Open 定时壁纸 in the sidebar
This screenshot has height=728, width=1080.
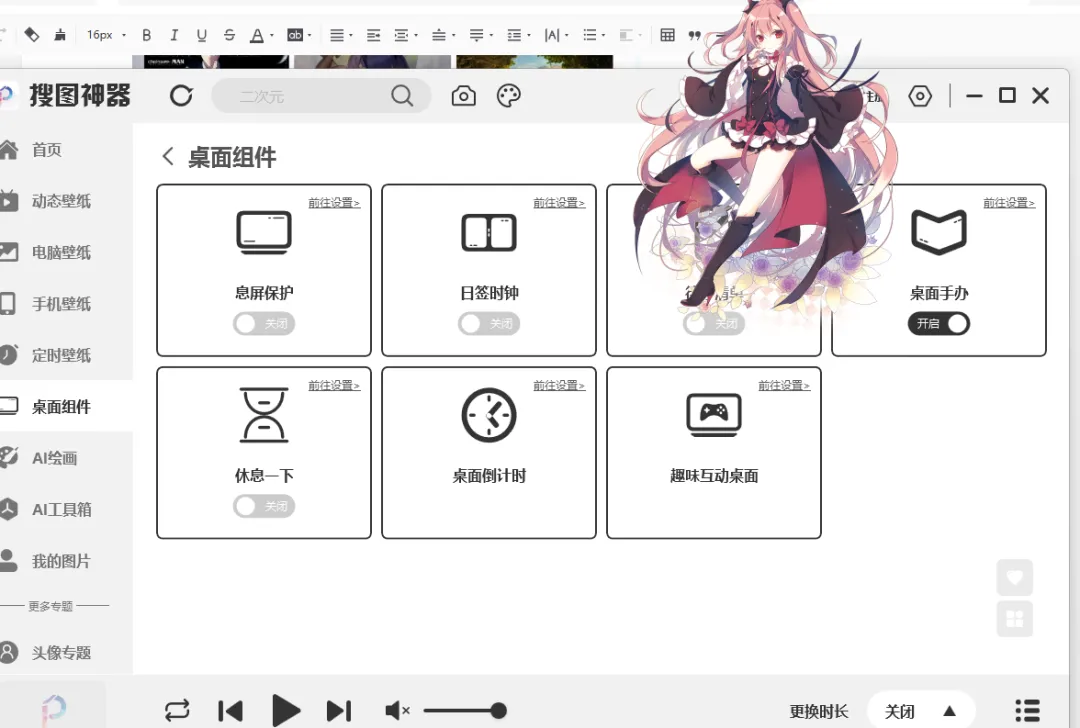coord(61,355)
